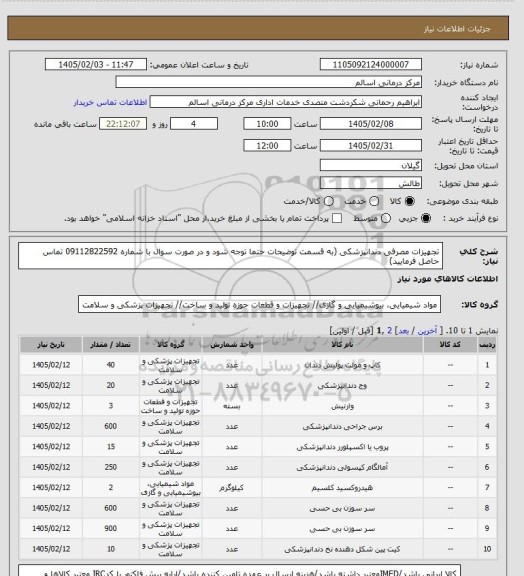This screenshot has width=524, height=576.
Task: Select item کیت پین شکل دهنده نخ دندانپزشکی
Action: tap(342, 549)
